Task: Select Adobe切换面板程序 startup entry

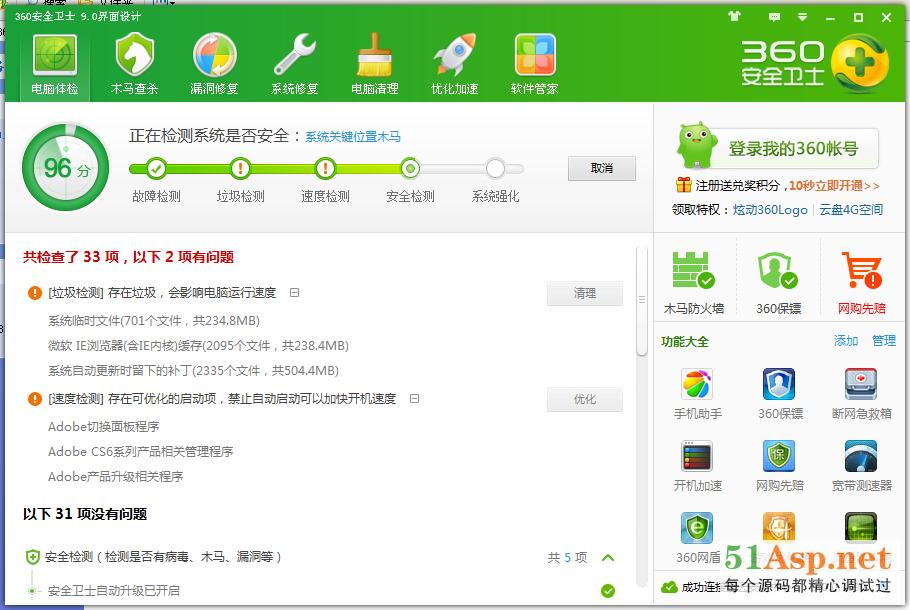Action: pyautogui.click(x=103, y=427)
